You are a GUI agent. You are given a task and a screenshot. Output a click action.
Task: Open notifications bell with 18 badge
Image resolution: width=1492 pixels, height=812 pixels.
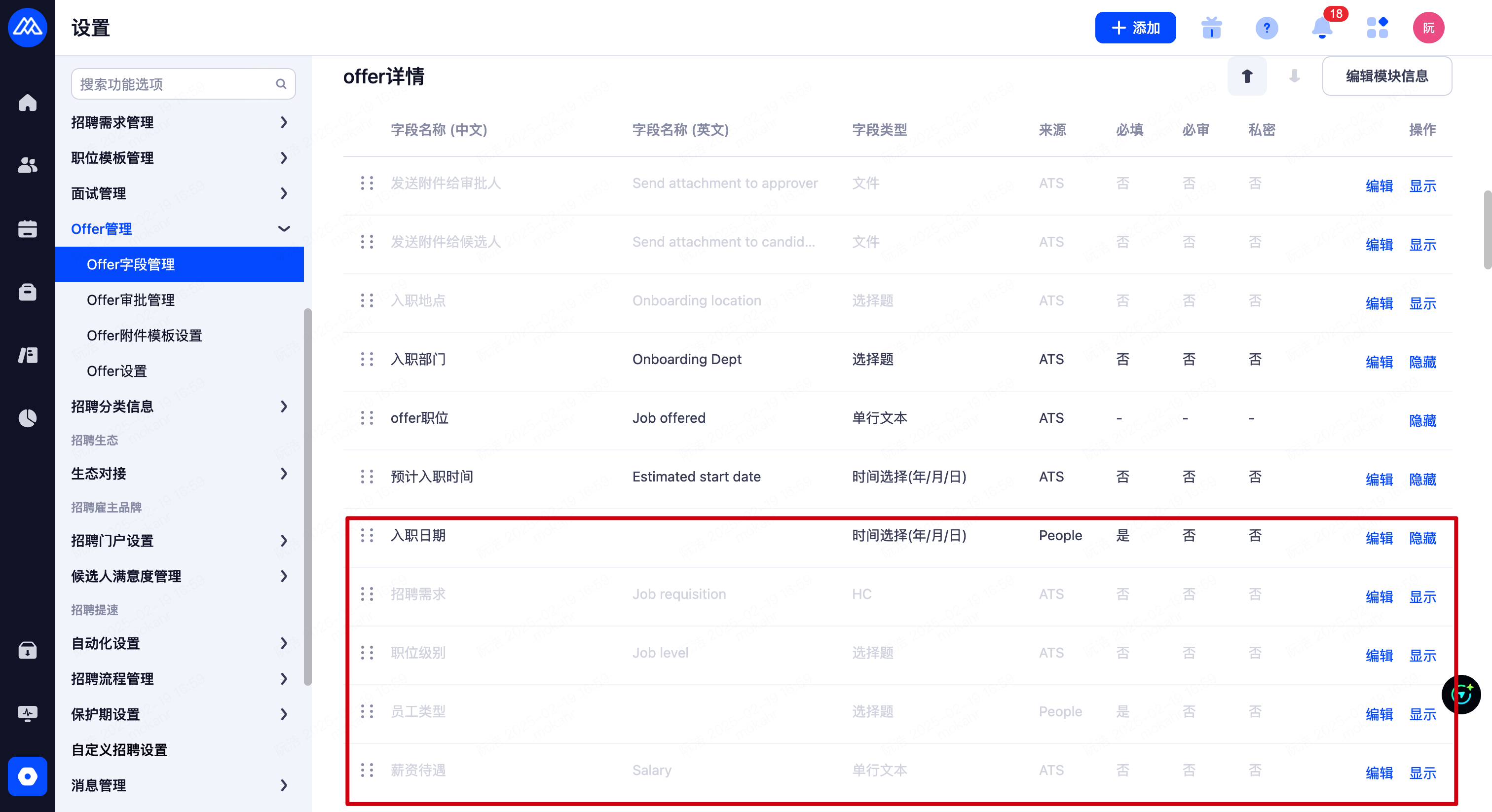point(1322,28)
